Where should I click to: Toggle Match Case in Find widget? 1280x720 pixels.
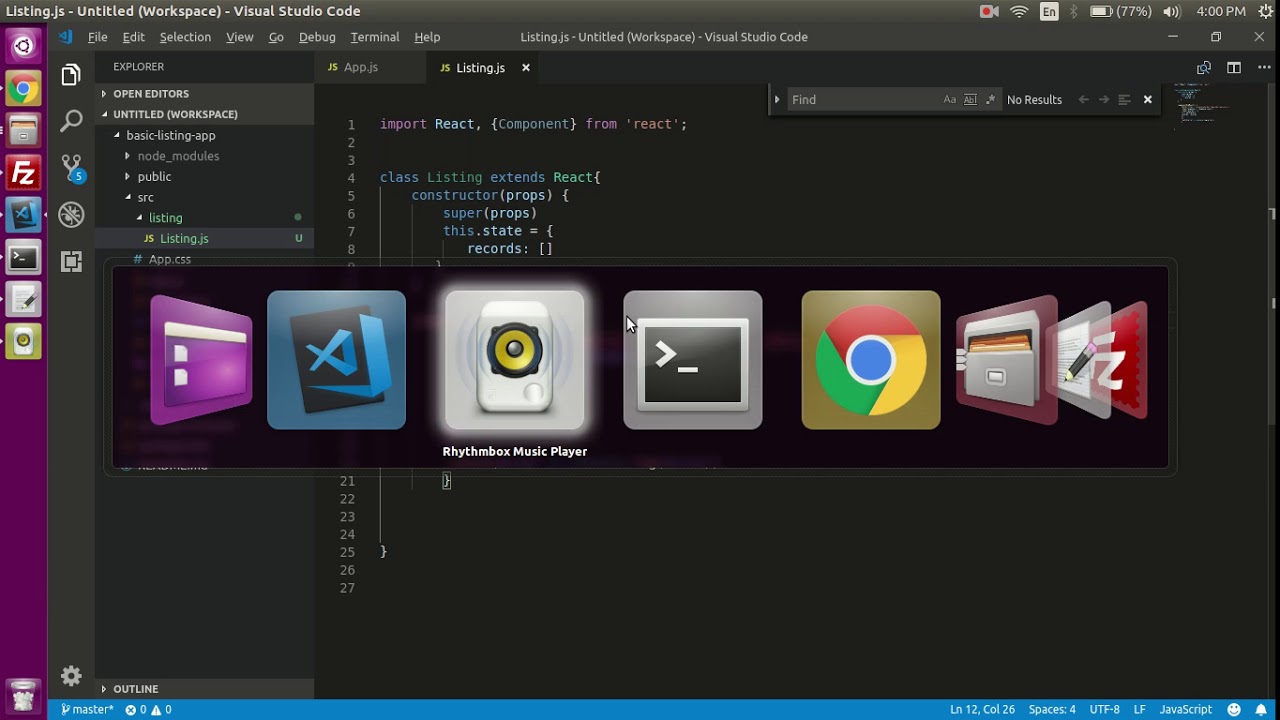pos(950,100)
